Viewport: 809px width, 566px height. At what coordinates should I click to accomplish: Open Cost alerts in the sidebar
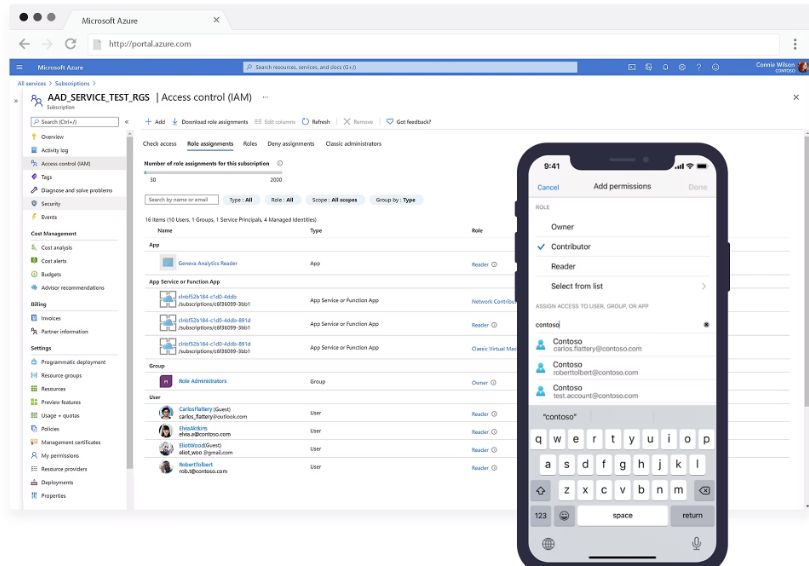pos(54,261)
